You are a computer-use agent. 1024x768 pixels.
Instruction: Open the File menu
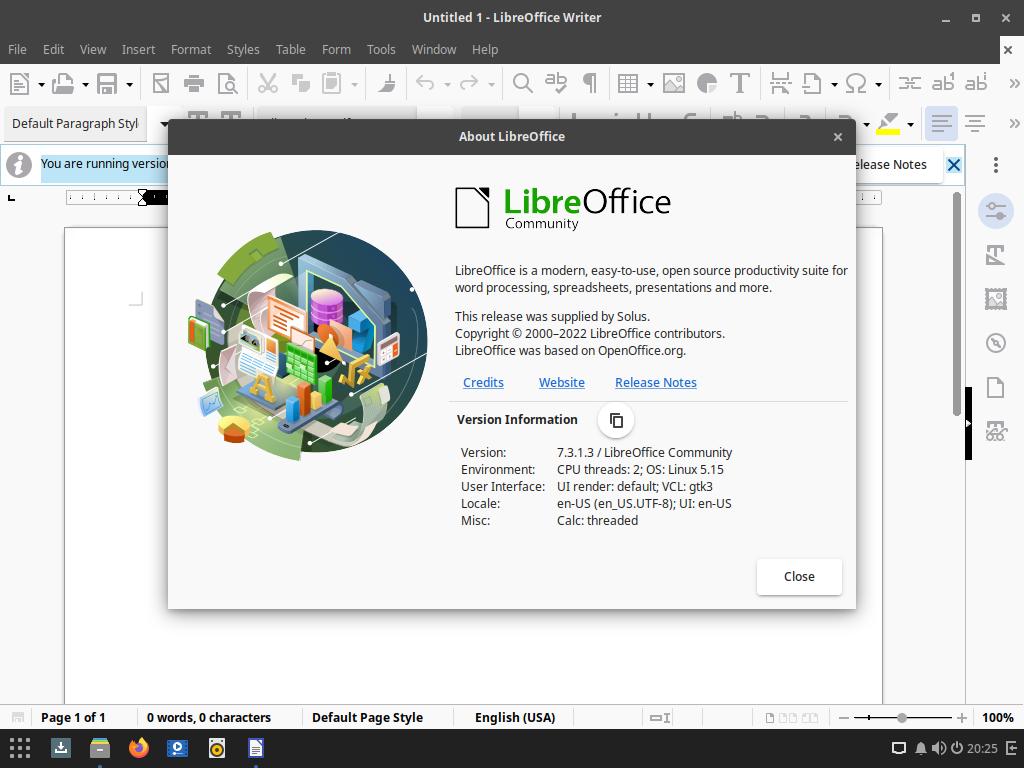click(17, 50)
